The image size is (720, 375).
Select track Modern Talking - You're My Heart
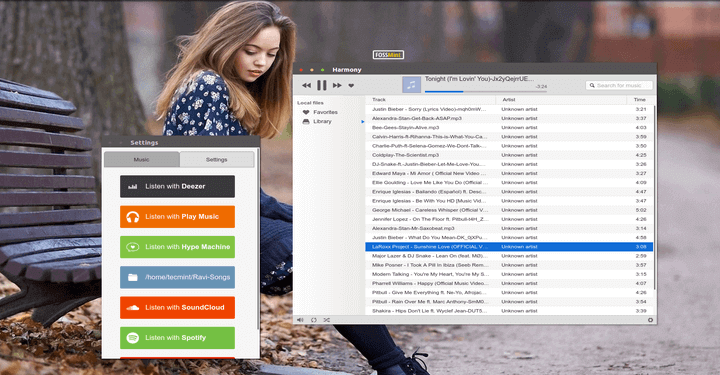click(509, 274)
